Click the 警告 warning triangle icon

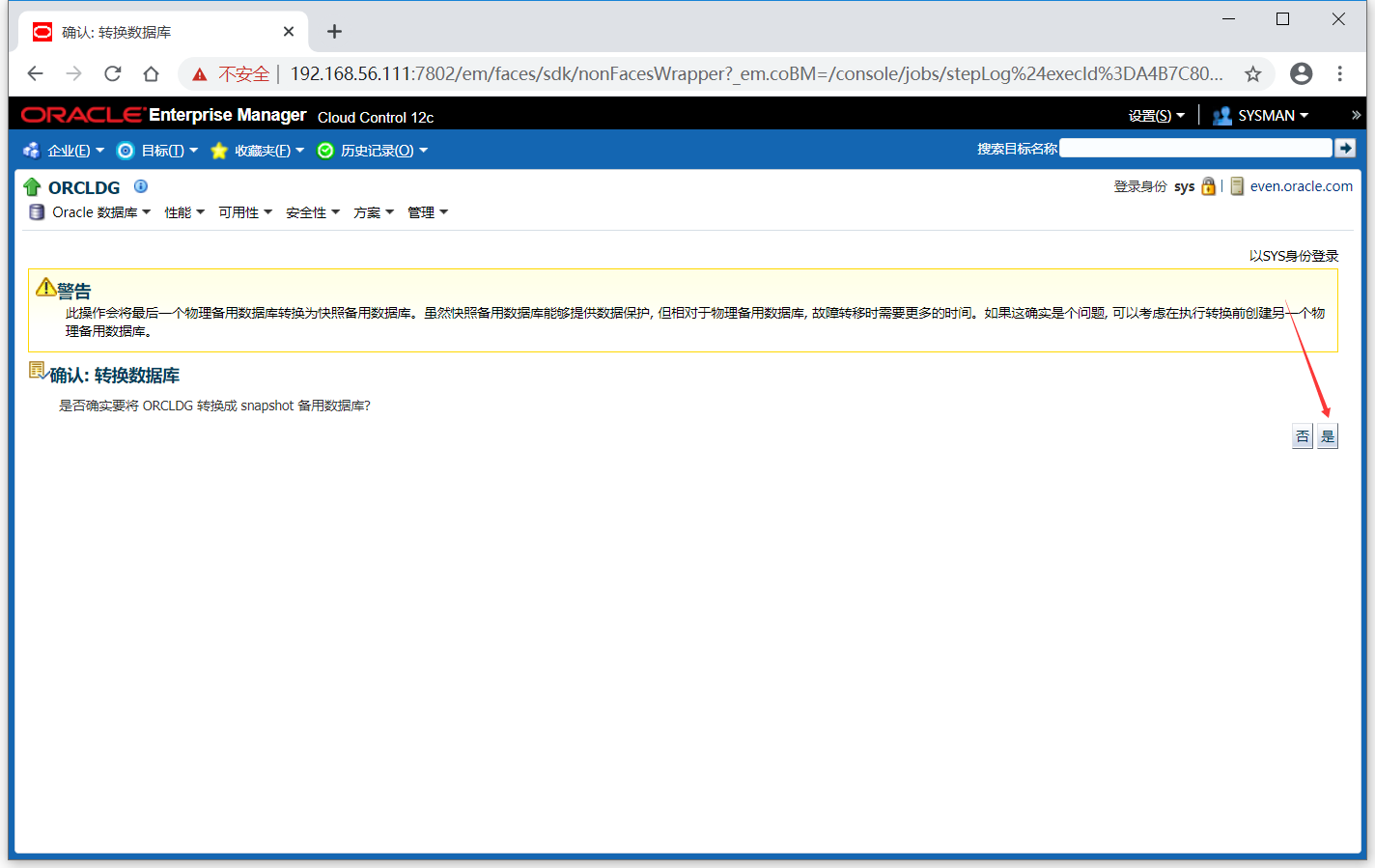pos(45,287)
